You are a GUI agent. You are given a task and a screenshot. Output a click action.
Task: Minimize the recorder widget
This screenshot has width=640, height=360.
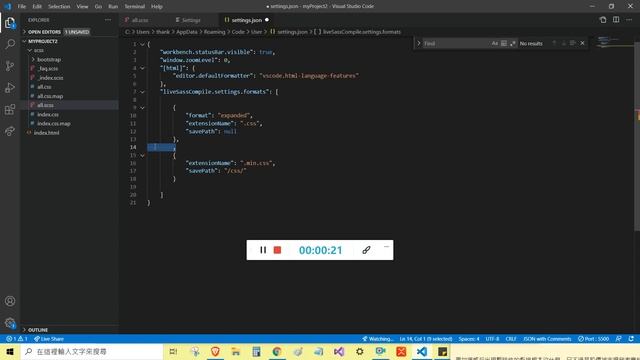(x=386, y=247)
